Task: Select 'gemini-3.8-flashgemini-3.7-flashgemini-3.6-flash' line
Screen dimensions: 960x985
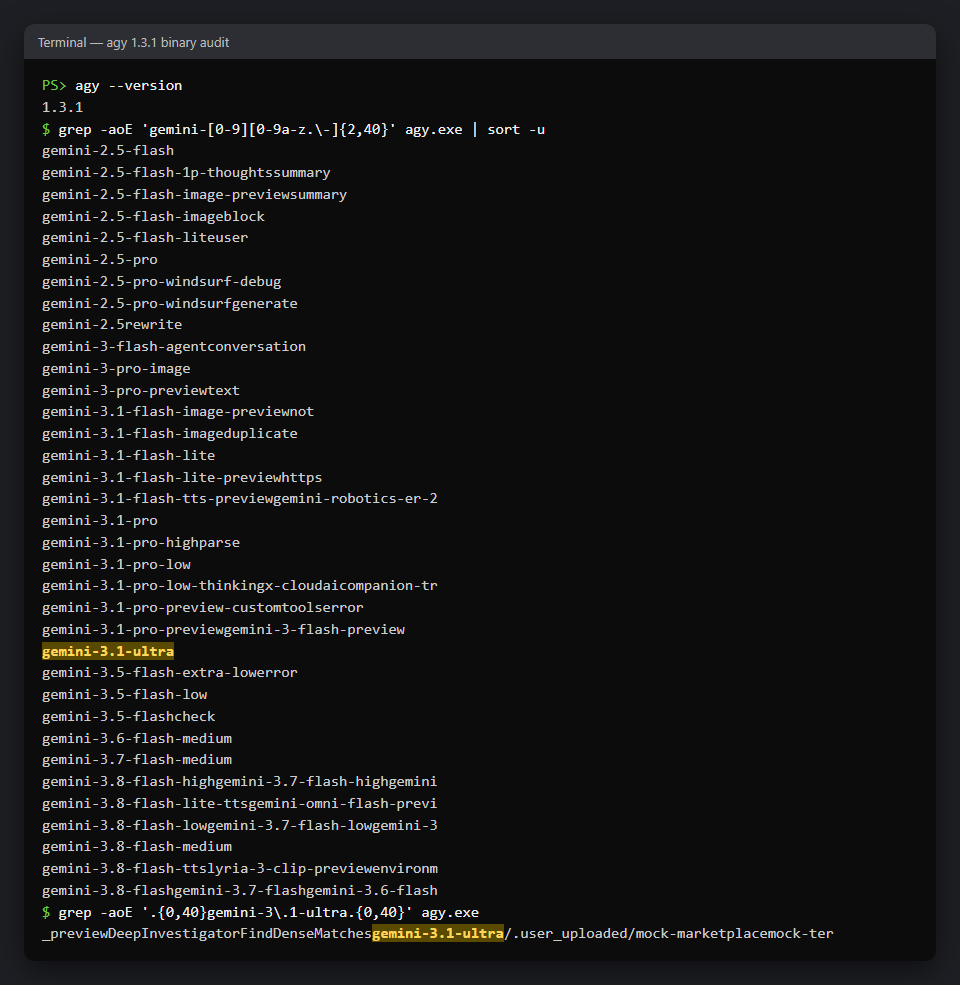Action: 240,891
